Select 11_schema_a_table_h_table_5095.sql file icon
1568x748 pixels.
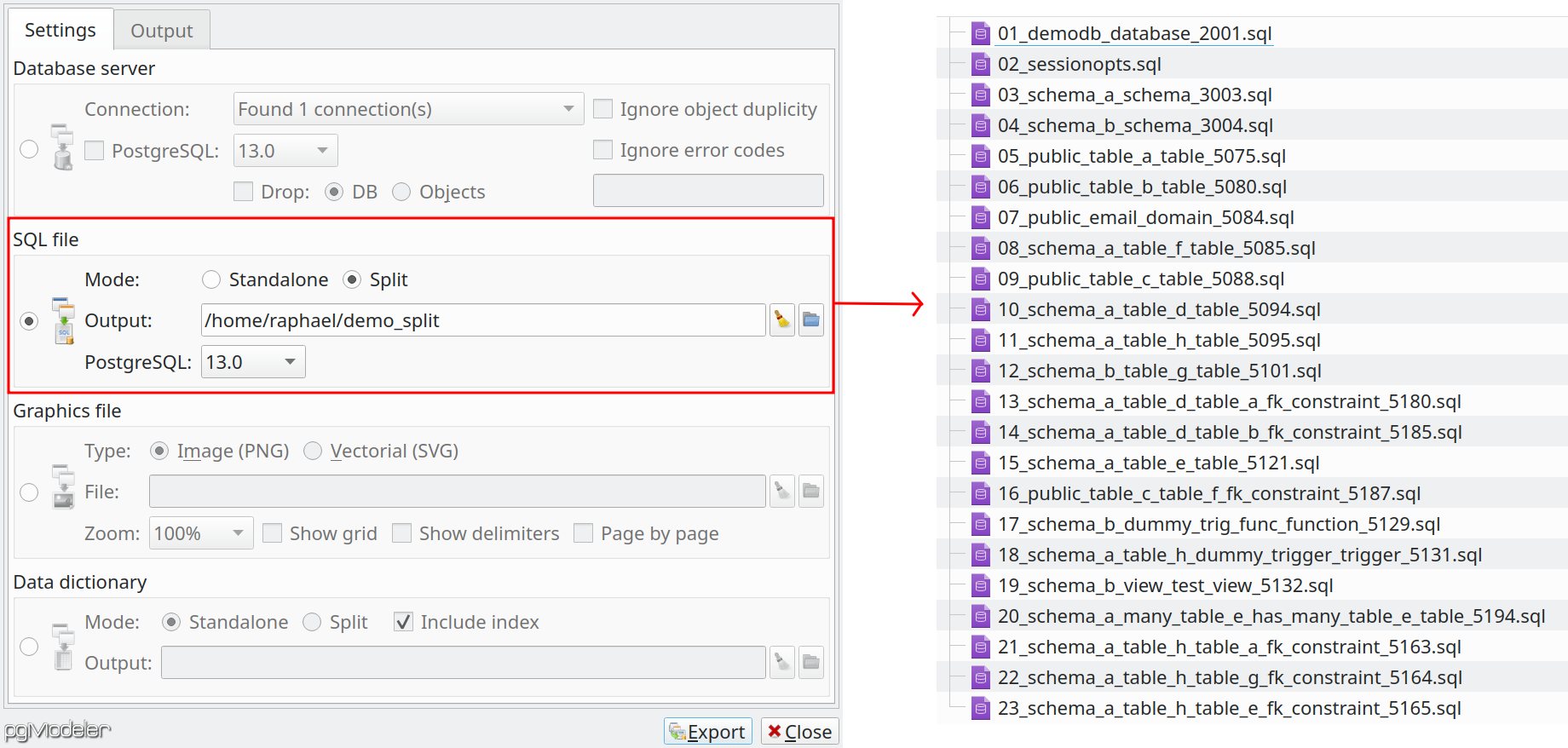(981, 340)
